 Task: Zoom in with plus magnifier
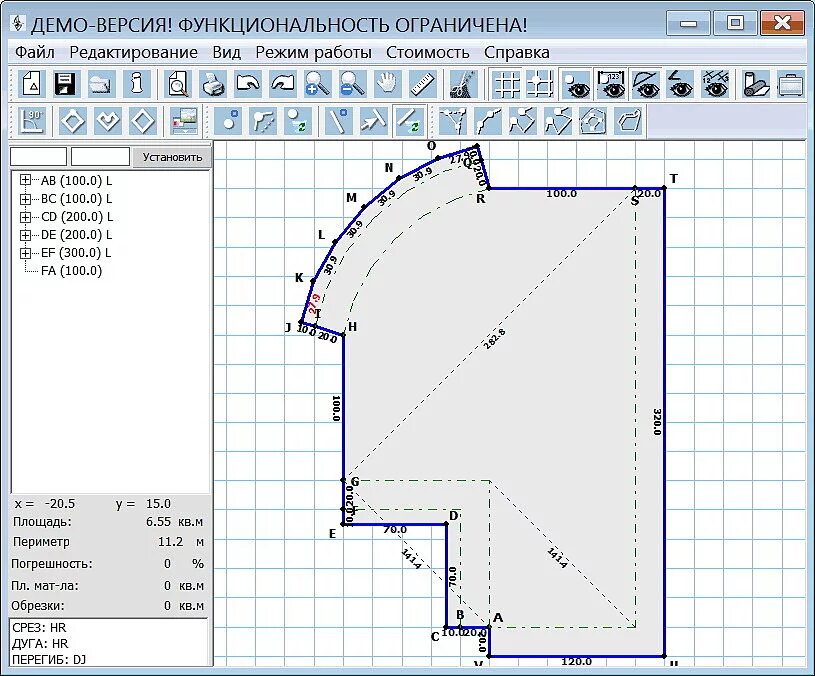(x=317, y=83)
